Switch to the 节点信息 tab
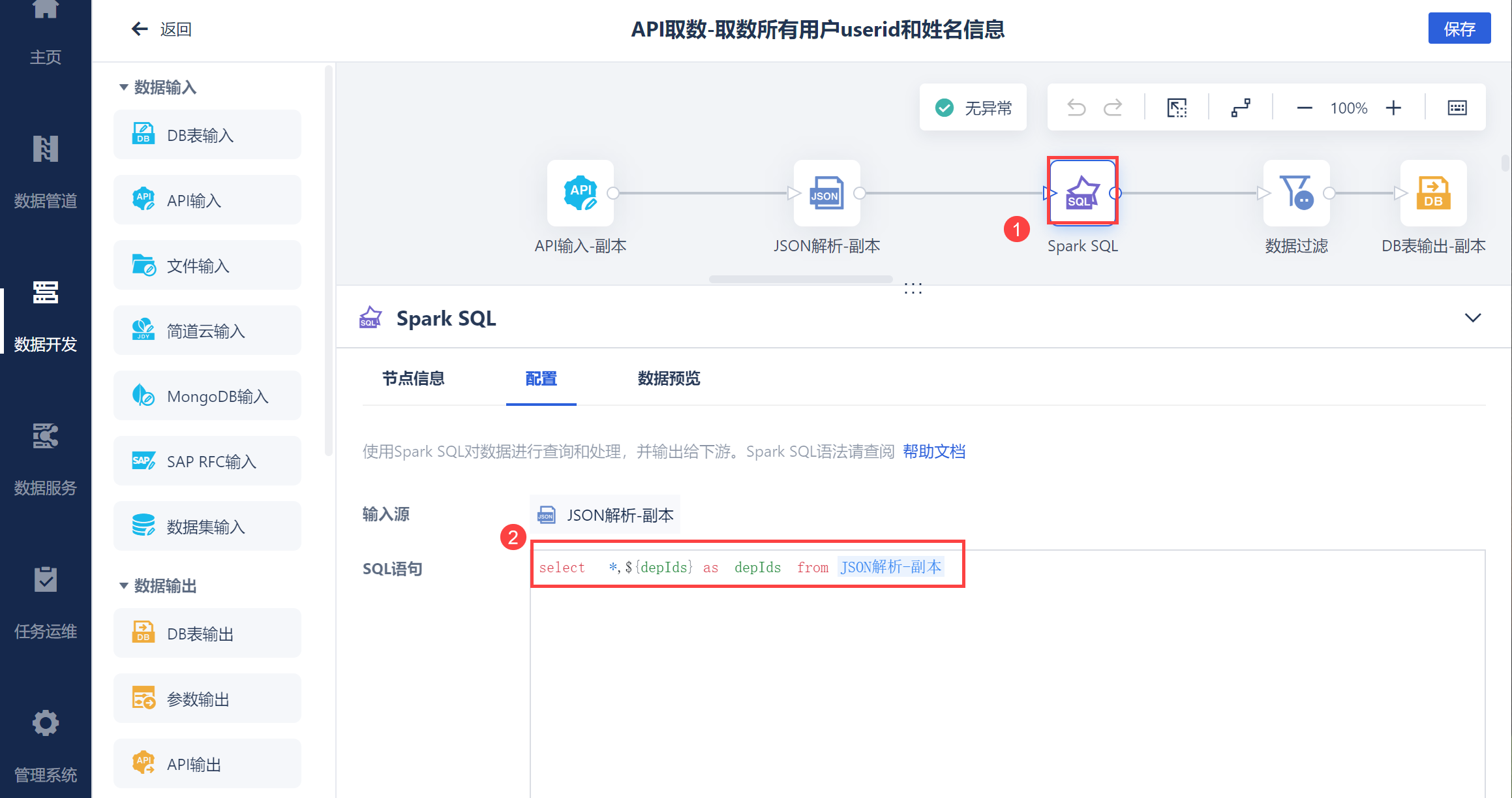1512x798 pixels. pos(413,378)
